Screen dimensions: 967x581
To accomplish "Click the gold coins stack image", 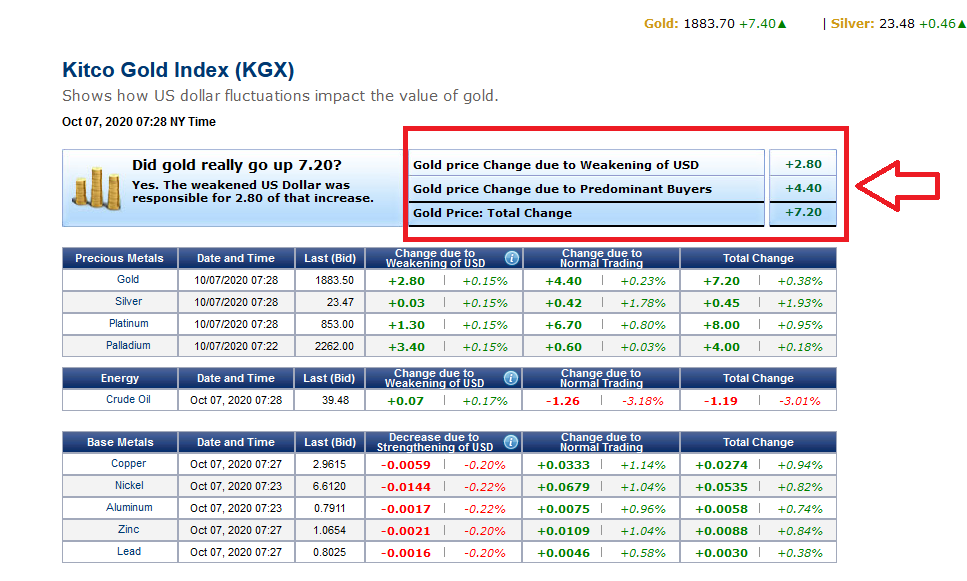I will (97, 188).
